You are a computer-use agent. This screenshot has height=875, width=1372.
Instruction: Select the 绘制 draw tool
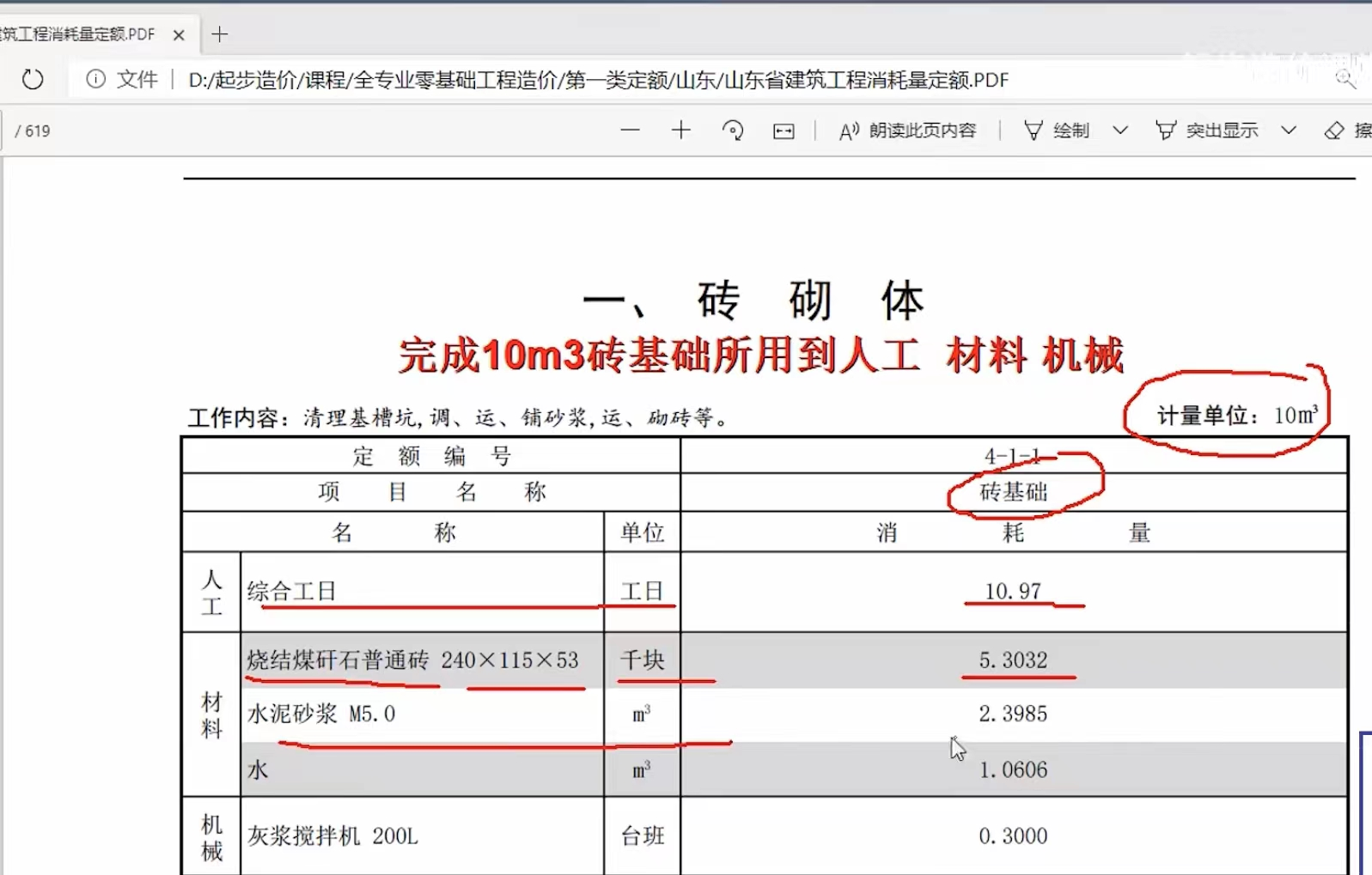tap(1057, 131)
